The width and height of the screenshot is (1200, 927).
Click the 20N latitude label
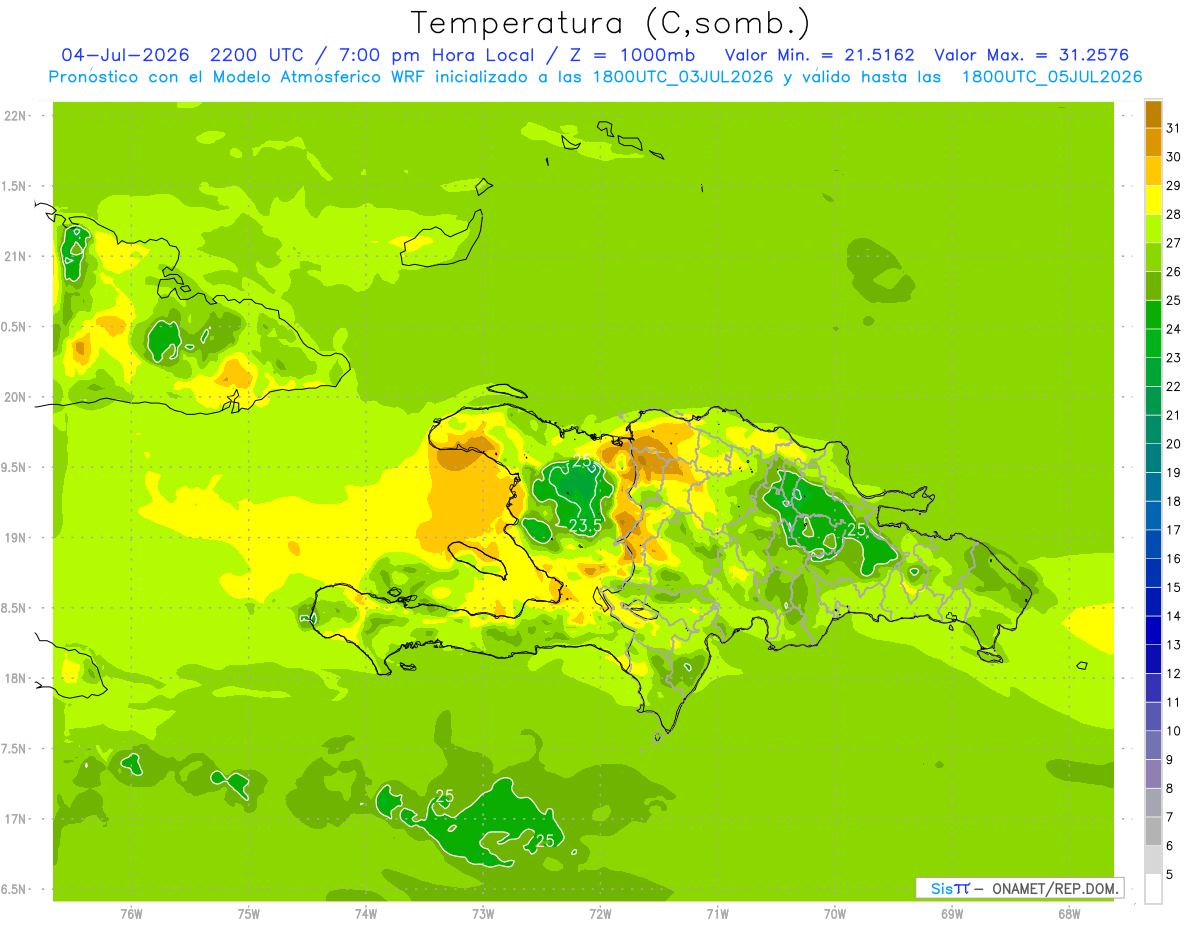[x=15, y=397]
